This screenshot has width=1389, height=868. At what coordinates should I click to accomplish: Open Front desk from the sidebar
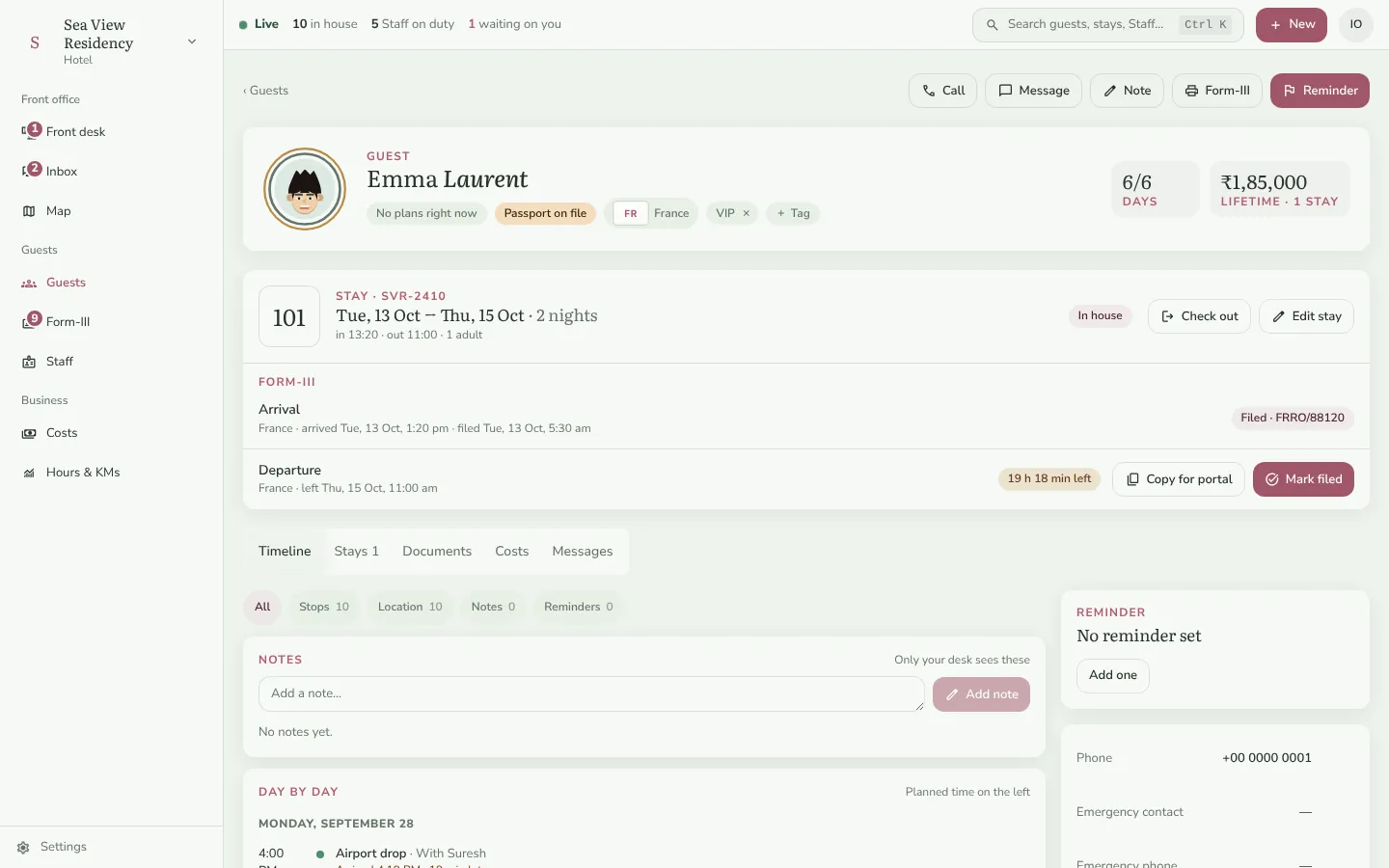pyautogui.click(x=111, y=132)
